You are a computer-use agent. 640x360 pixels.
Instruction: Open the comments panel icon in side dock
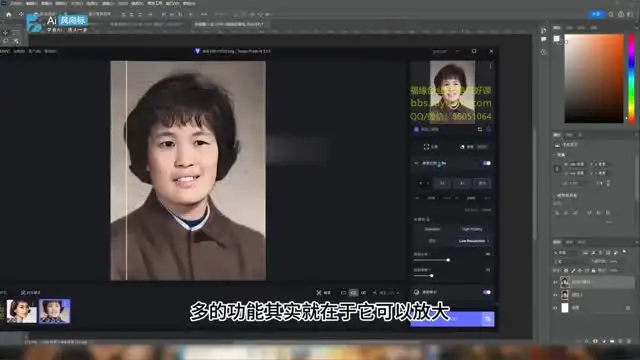click(543, 39)
